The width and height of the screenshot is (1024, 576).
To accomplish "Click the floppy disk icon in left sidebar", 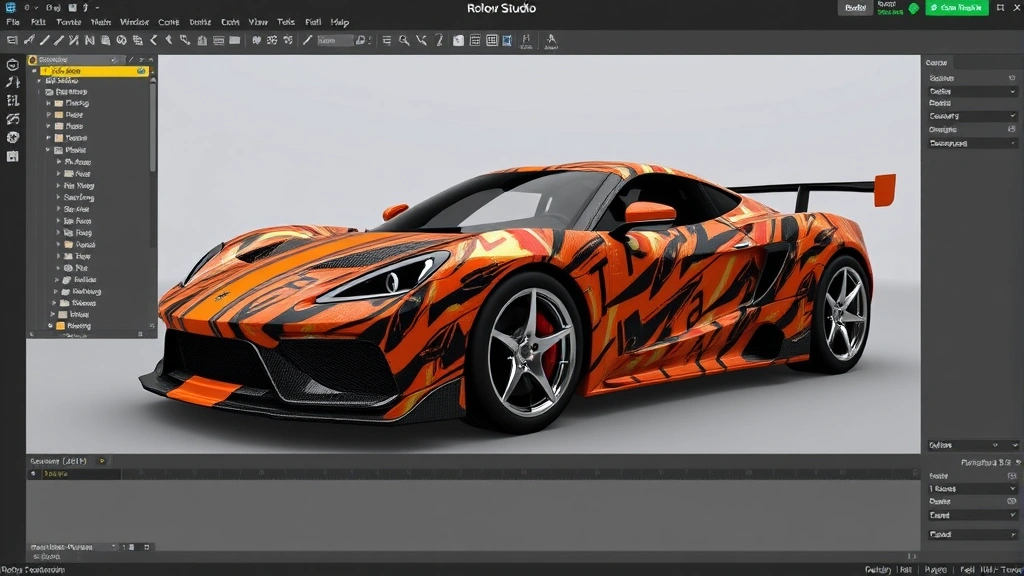I will 12,156.
